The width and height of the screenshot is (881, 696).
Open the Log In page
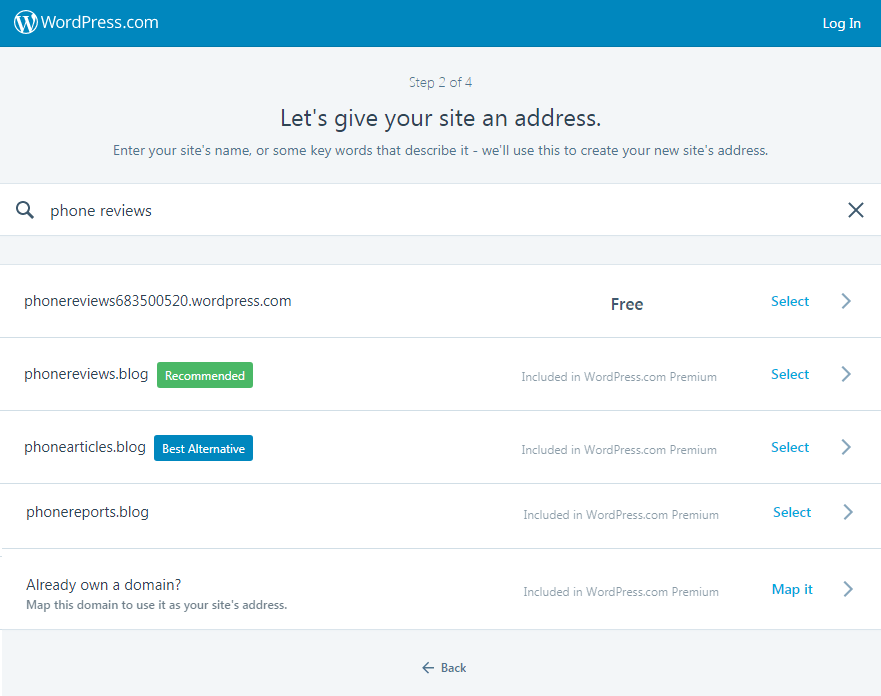click(841, 23)
